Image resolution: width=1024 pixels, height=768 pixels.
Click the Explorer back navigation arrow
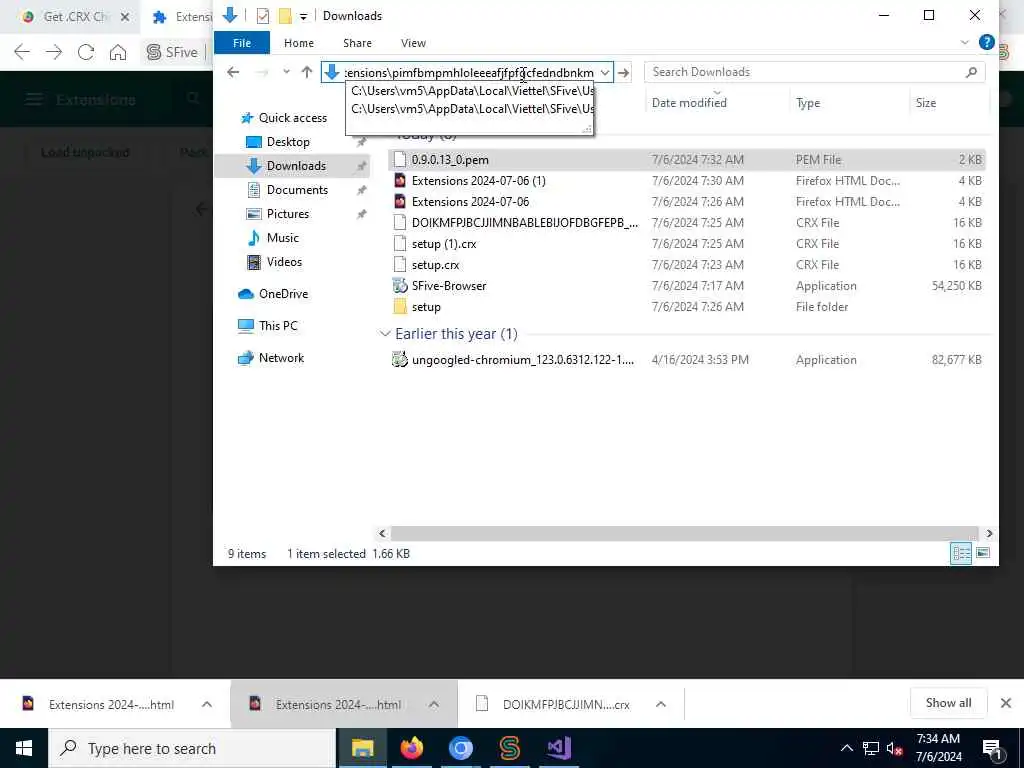(x=233, y=72)
